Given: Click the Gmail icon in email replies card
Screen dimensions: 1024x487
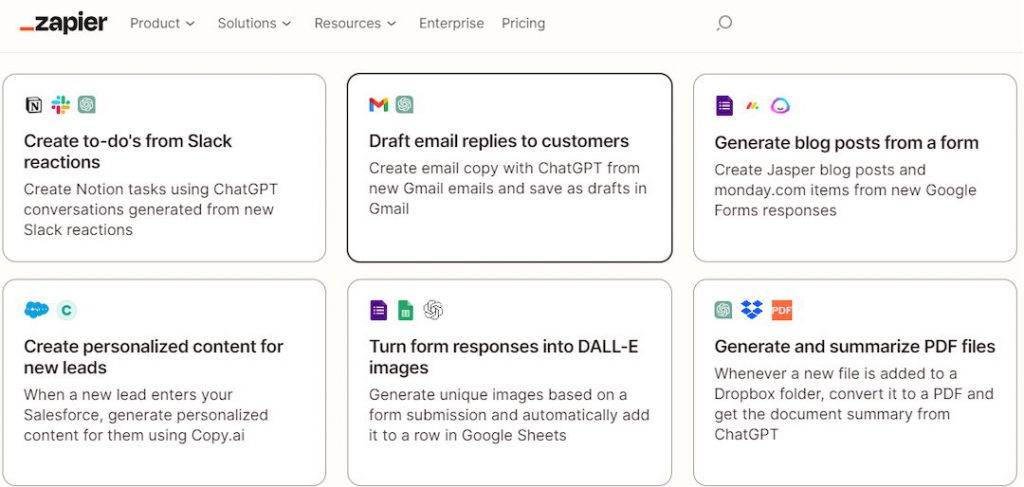Looking at the screenshot, I should 379,104.
